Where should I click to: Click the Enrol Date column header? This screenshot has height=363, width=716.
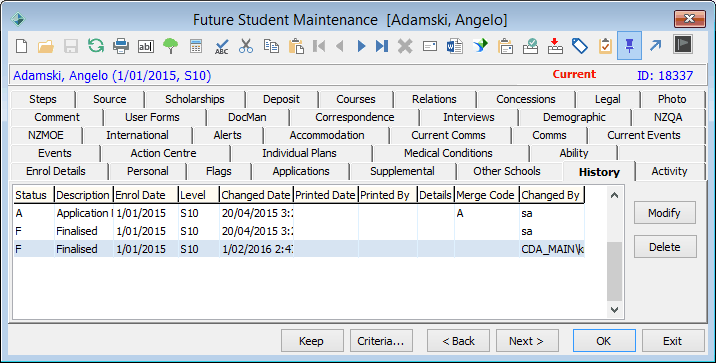[x=145, y=195]
